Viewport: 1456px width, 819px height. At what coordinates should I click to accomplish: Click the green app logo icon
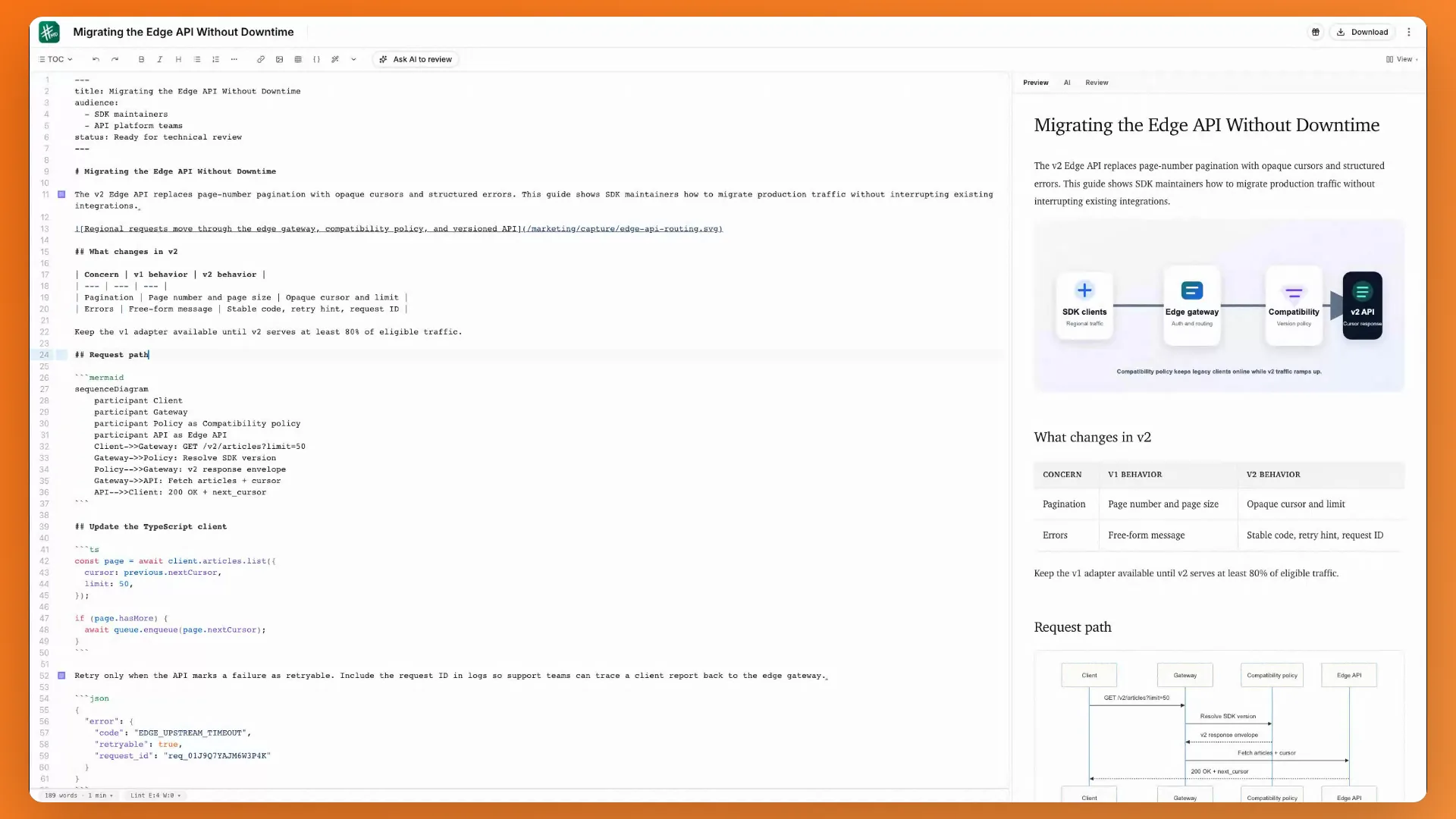pos(49,32)
